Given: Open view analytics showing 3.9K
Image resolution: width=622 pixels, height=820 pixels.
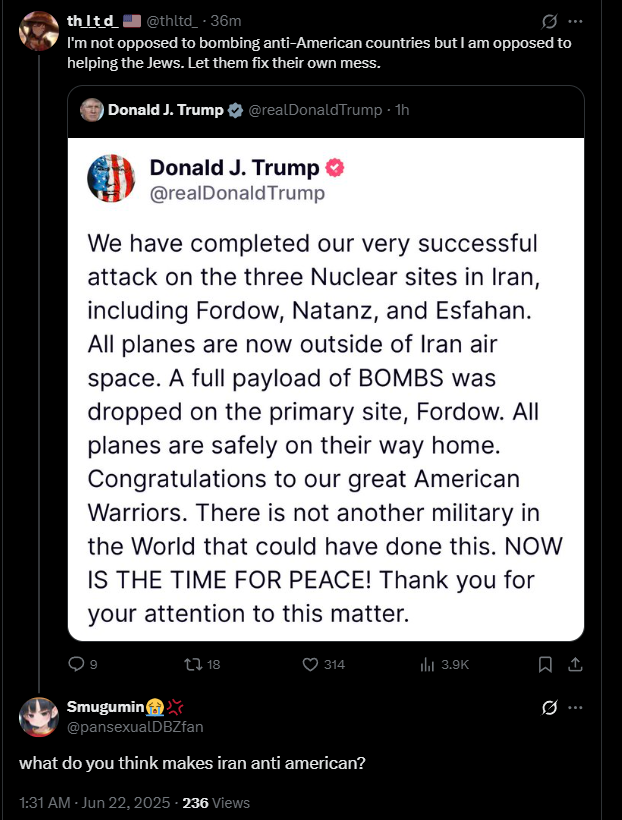Looking at the screenshot, I should (427, 664).
